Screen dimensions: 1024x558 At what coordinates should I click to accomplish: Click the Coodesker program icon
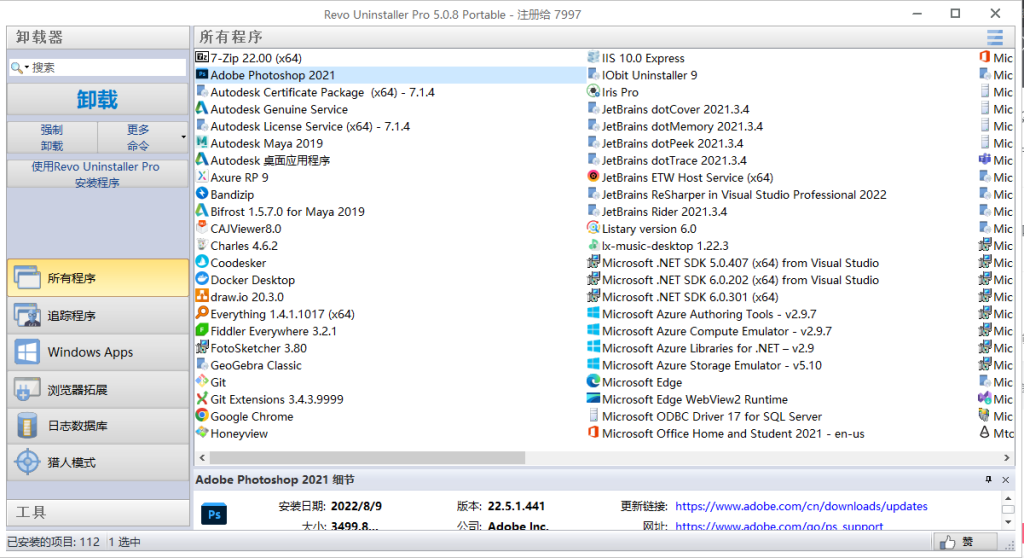(202, 261)
